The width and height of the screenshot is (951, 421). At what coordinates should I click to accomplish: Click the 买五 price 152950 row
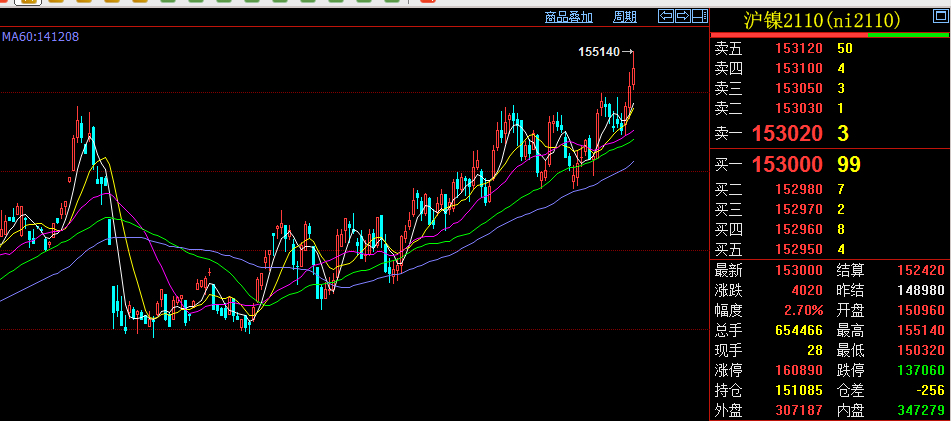coord(798,249)
